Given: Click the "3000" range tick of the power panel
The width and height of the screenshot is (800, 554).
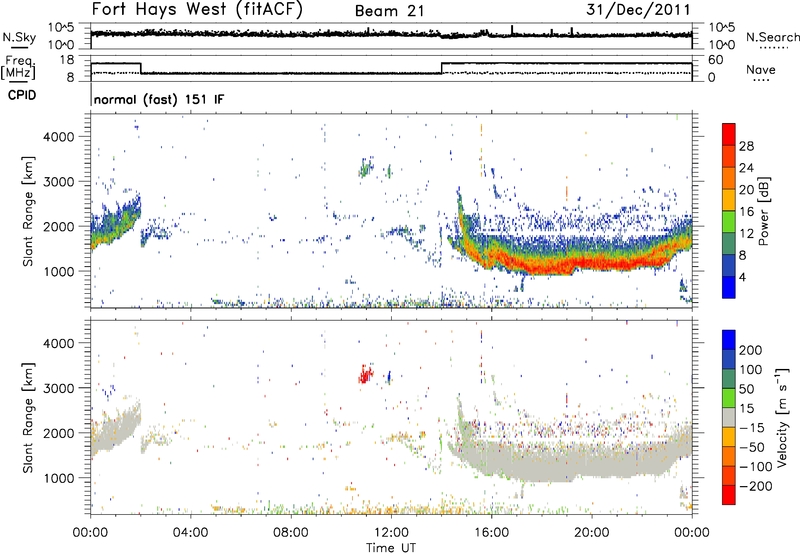Looking at the screenshot, I should (x=59, y=182).
